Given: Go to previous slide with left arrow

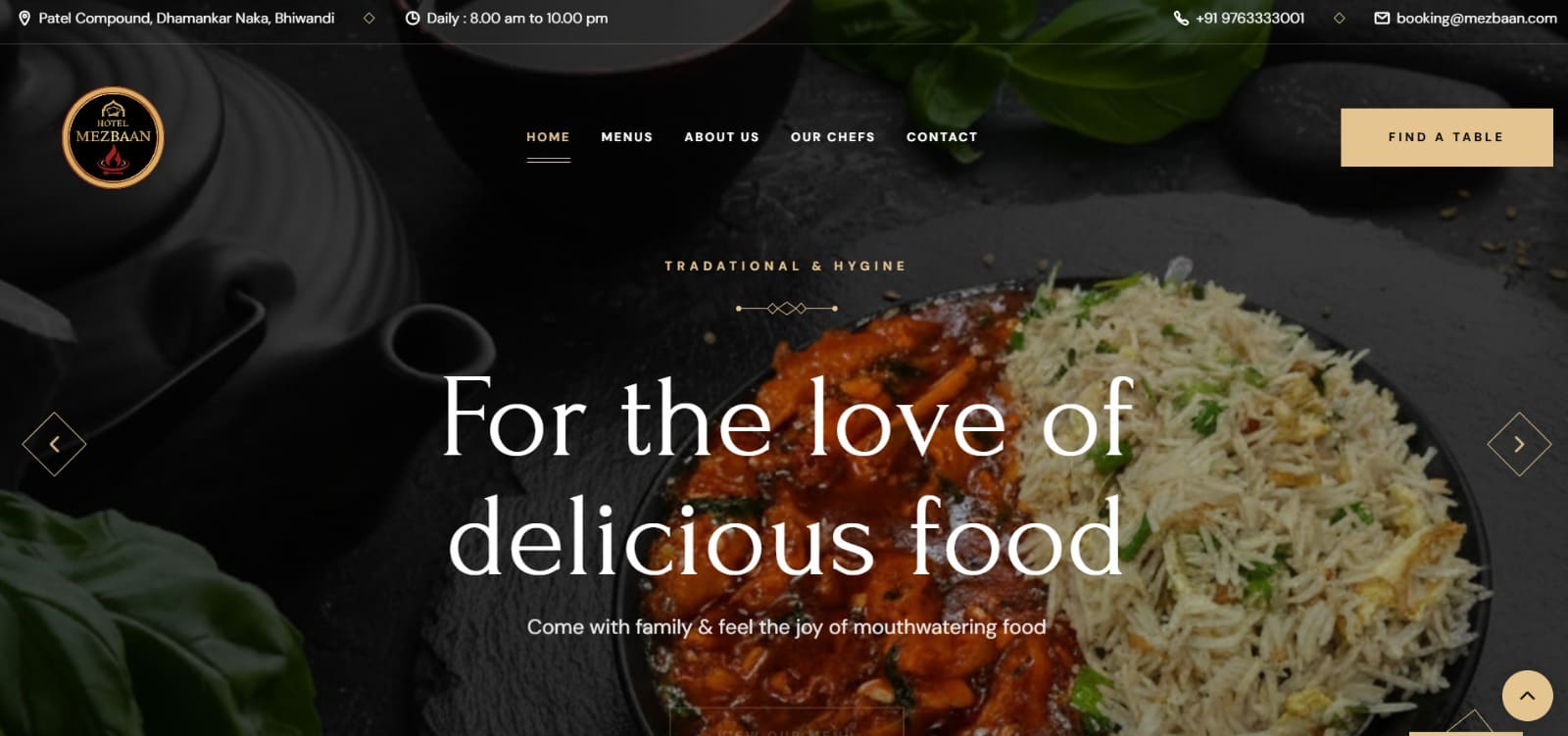Looking at the screenshot, I should tap(54, 444).
